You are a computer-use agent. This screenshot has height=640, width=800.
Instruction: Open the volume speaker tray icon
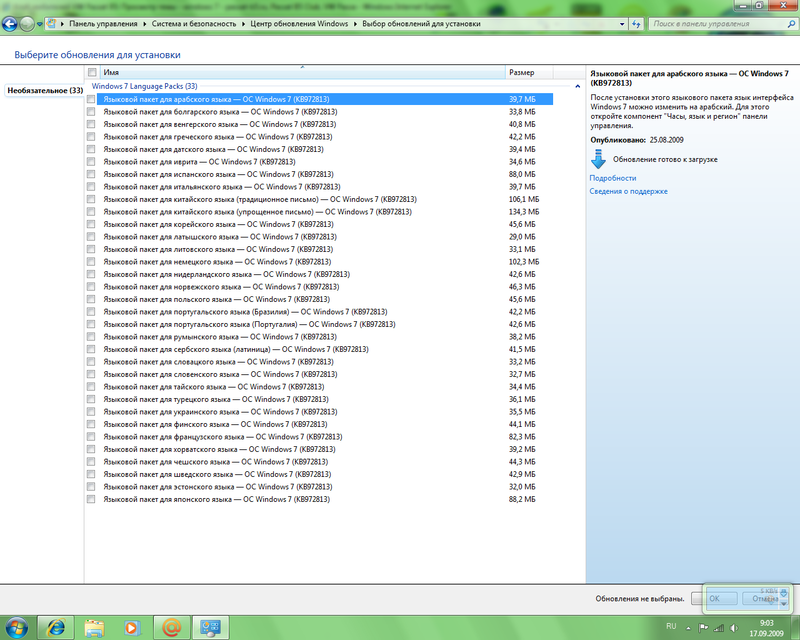click(734, 628)
